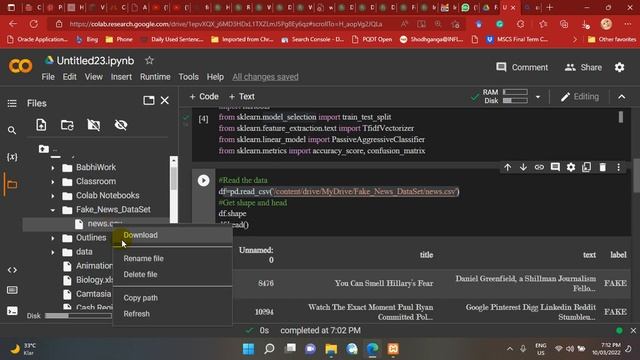Click the browser address bar URL

coord(226,24)
